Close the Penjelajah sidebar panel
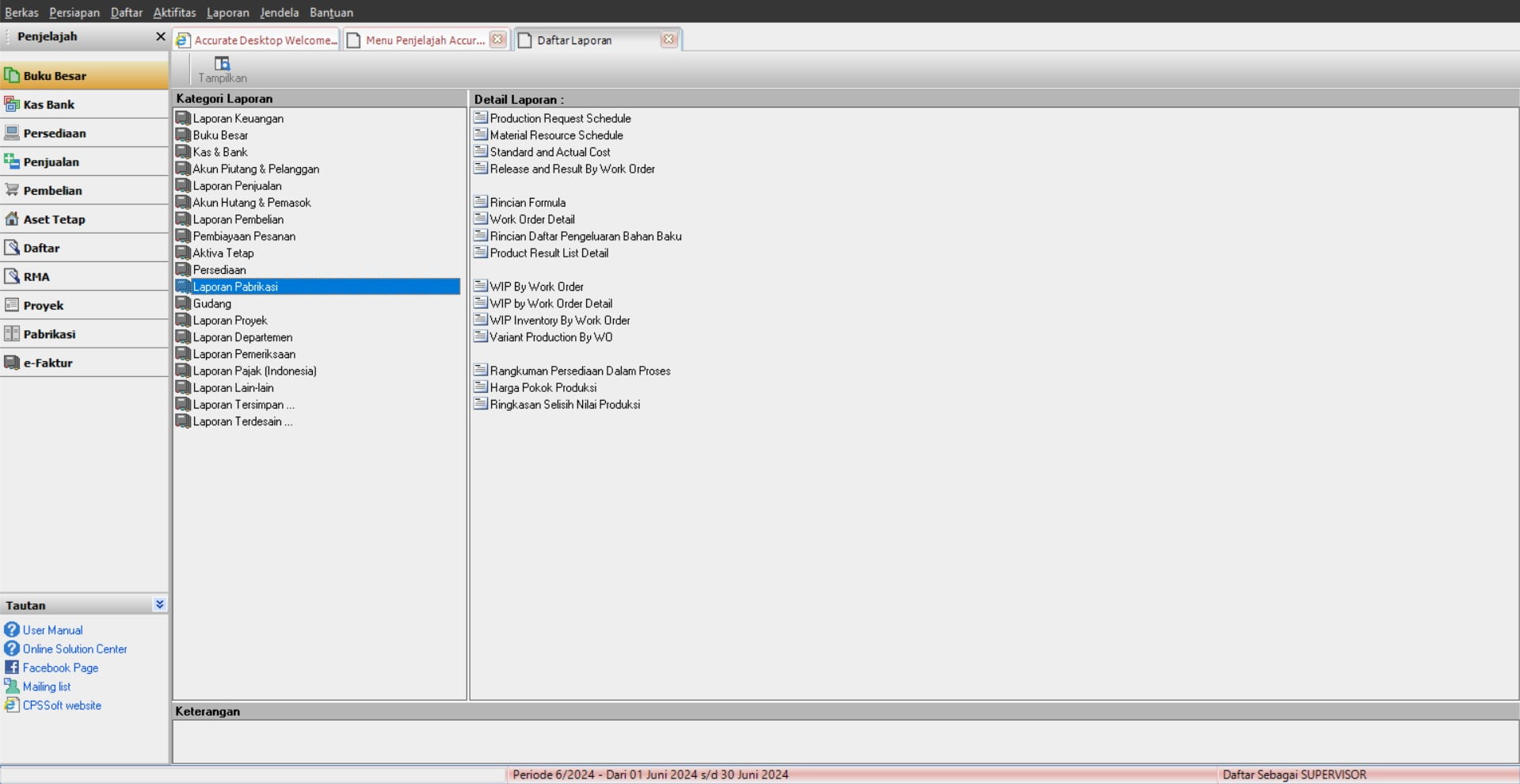 pos(160,36)
